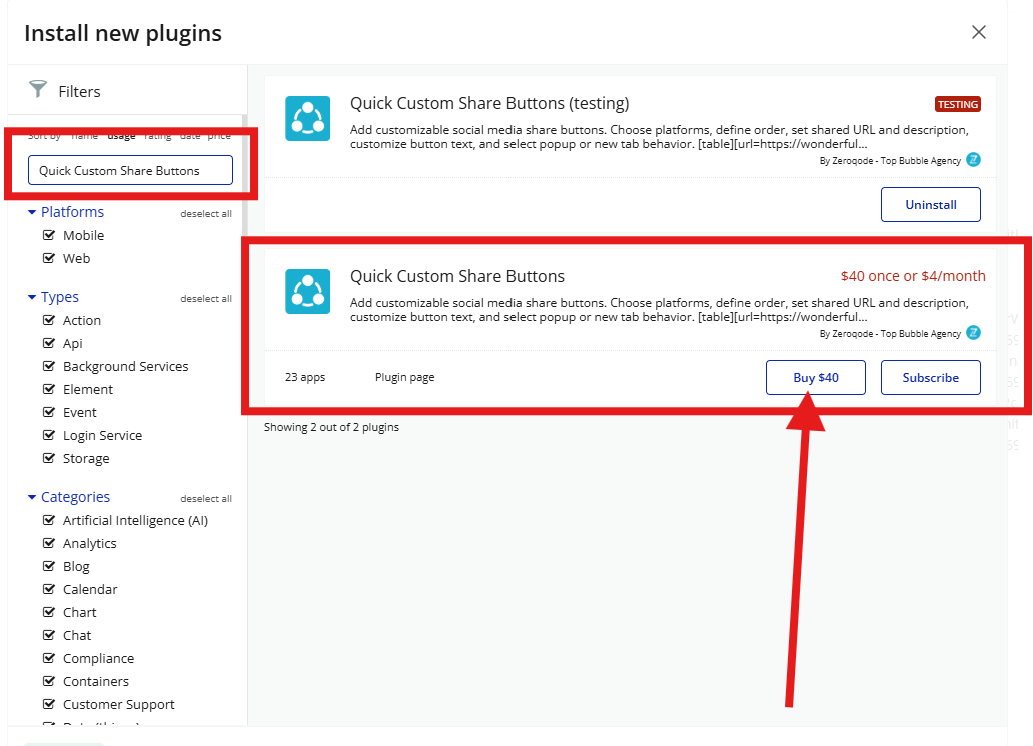Toggle the Element type checkbox

[x=49, y=389]
